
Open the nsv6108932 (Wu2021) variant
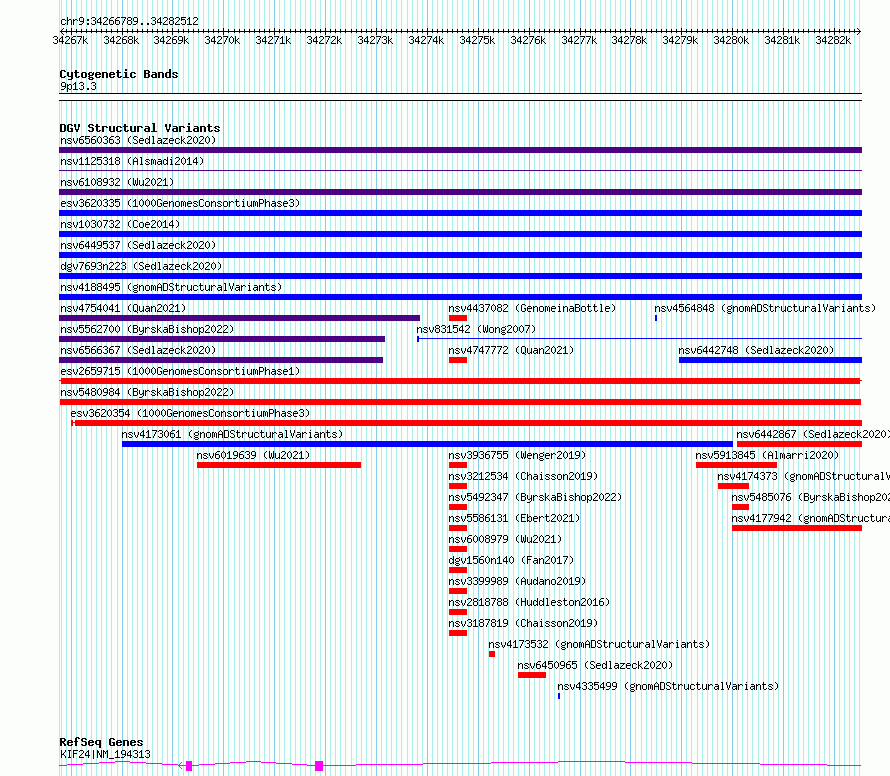(117, 182)
